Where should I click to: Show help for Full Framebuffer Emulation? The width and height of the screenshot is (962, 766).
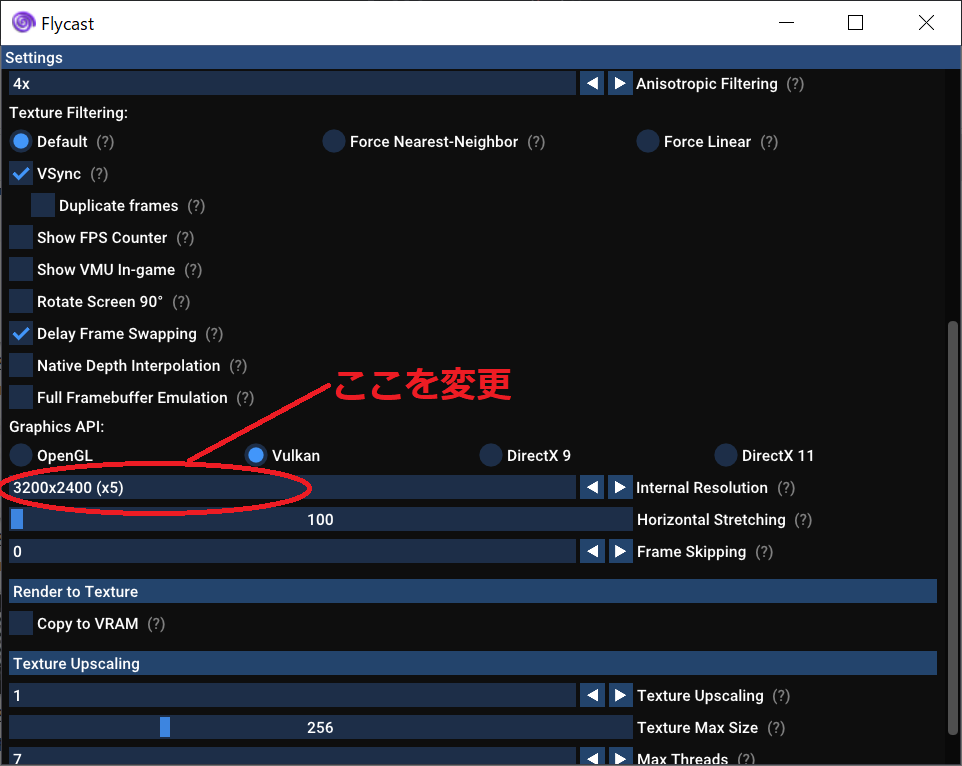point(245,397)
